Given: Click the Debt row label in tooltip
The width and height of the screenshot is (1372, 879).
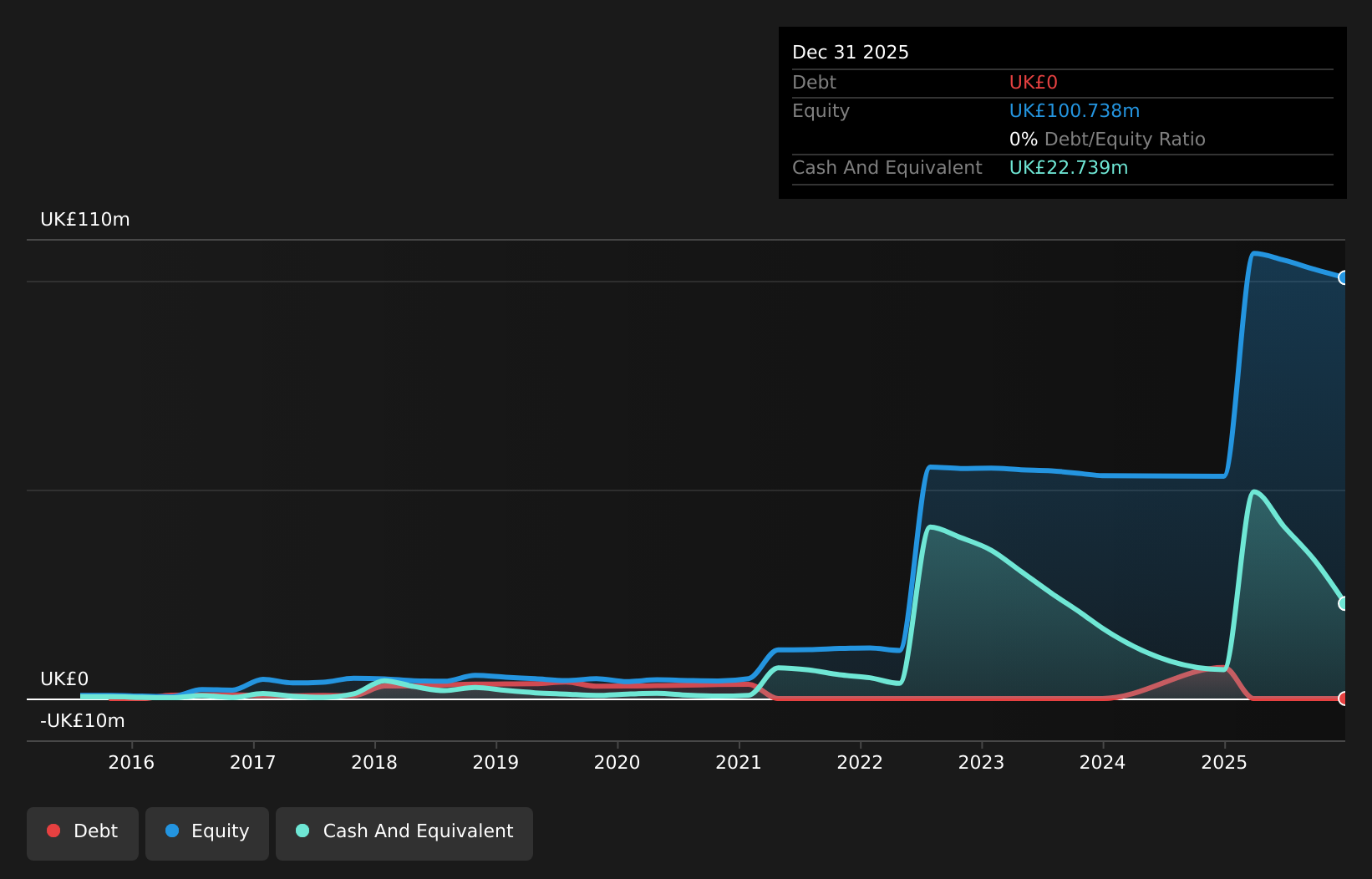Looking at the screenshot, I should point(814,83).
